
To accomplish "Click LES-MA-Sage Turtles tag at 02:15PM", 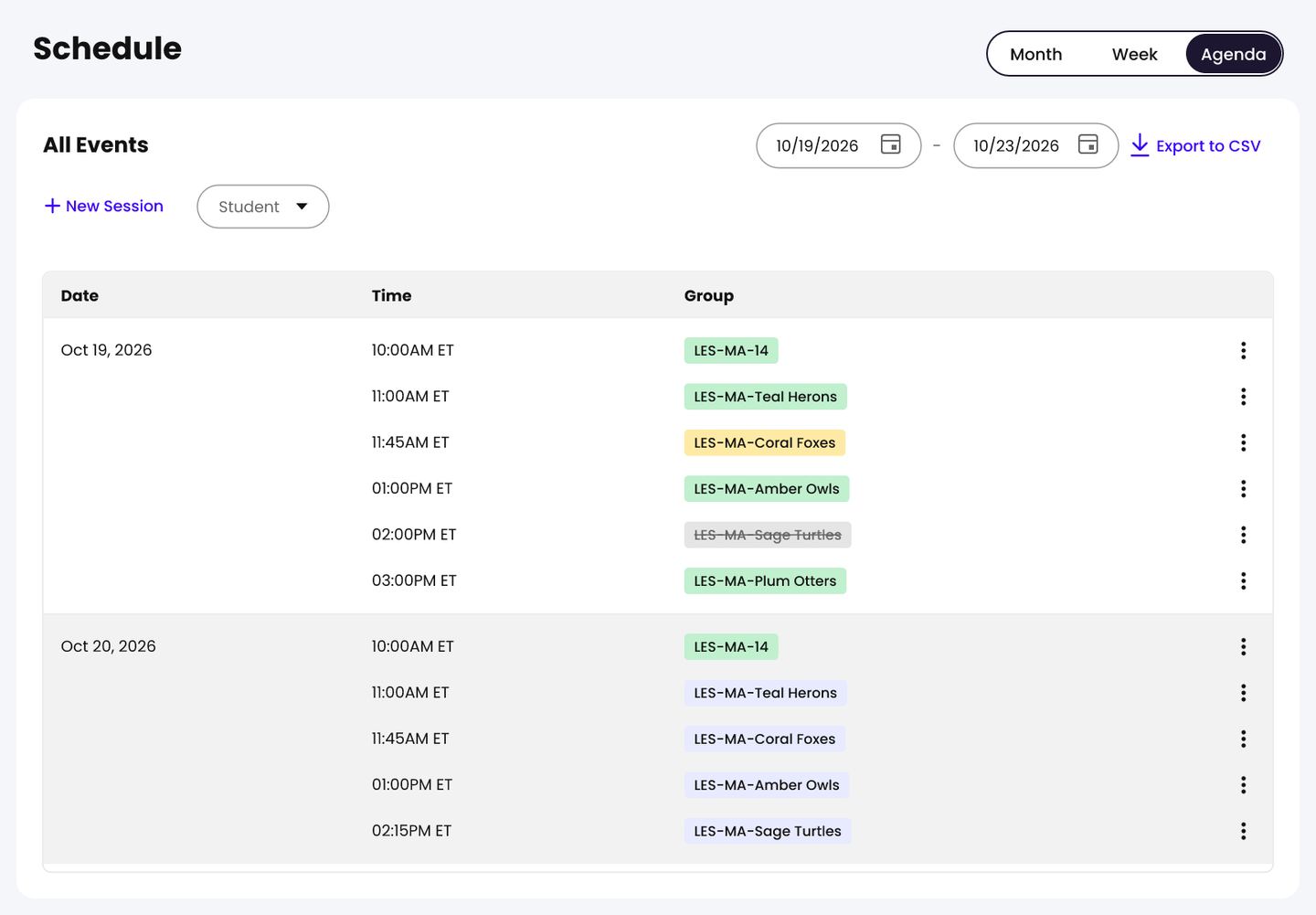I will 768,831.
